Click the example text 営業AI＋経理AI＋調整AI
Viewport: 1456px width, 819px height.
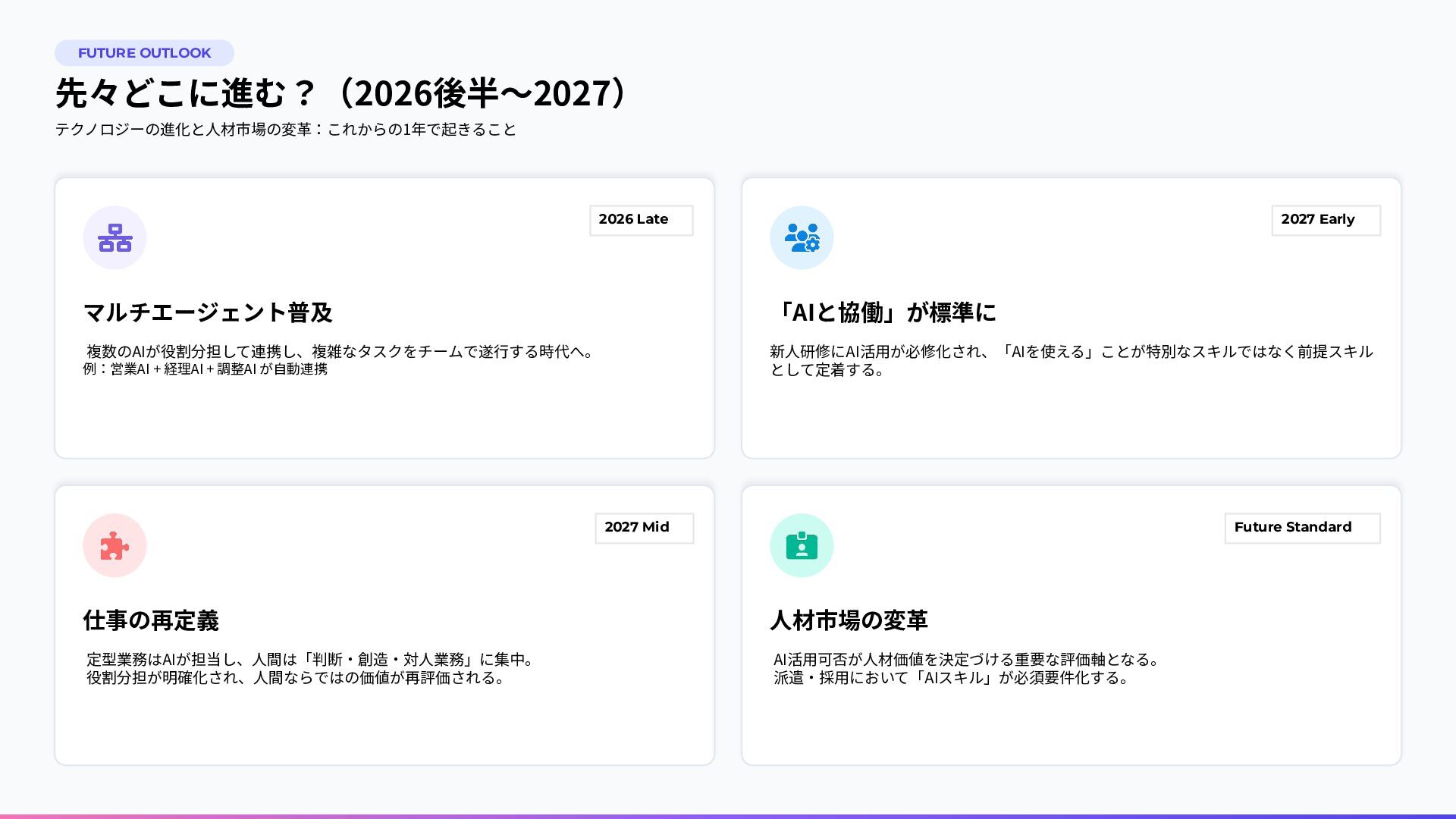(206, 369)
